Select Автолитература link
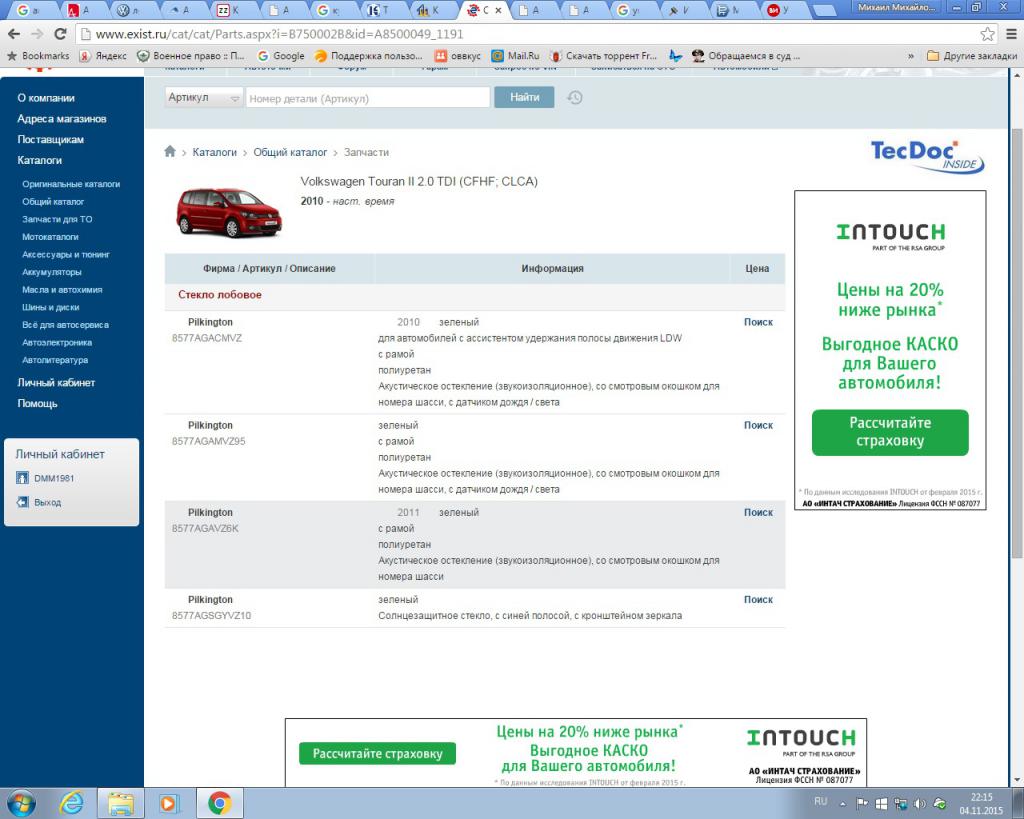Viewport: 1024px width, 819px height. [x=55, y=361]
